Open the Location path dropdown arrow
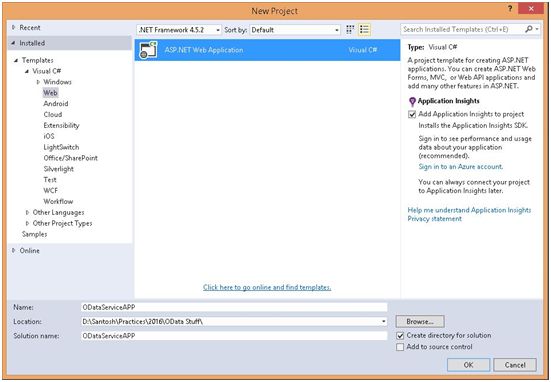551x382 pixels. pos(383,321)
